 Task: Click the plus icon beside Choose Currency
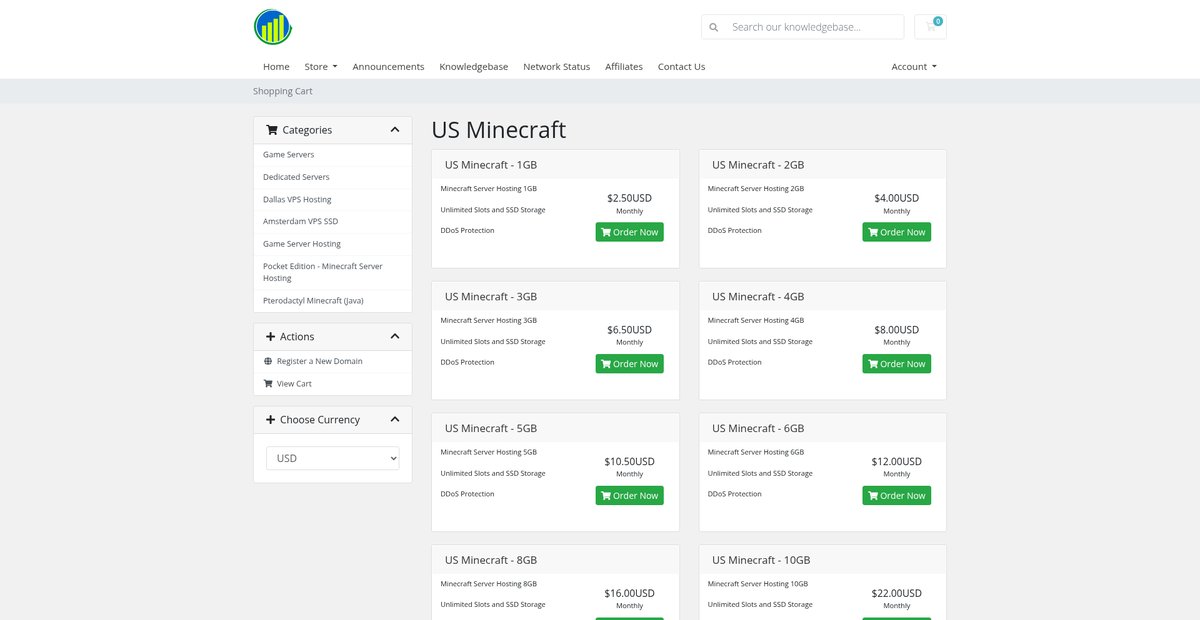(271, 420)
